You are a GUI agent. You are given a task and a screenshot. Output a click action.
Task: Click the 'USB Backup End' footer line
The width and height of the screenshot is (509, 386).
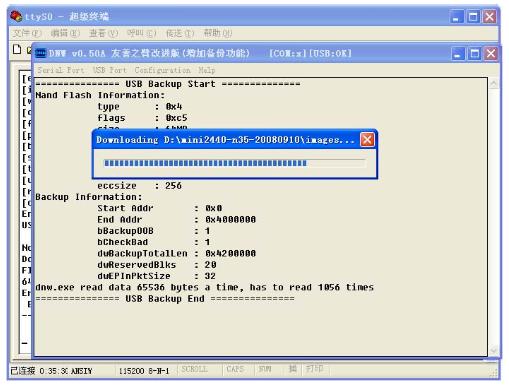pos(165,299)
